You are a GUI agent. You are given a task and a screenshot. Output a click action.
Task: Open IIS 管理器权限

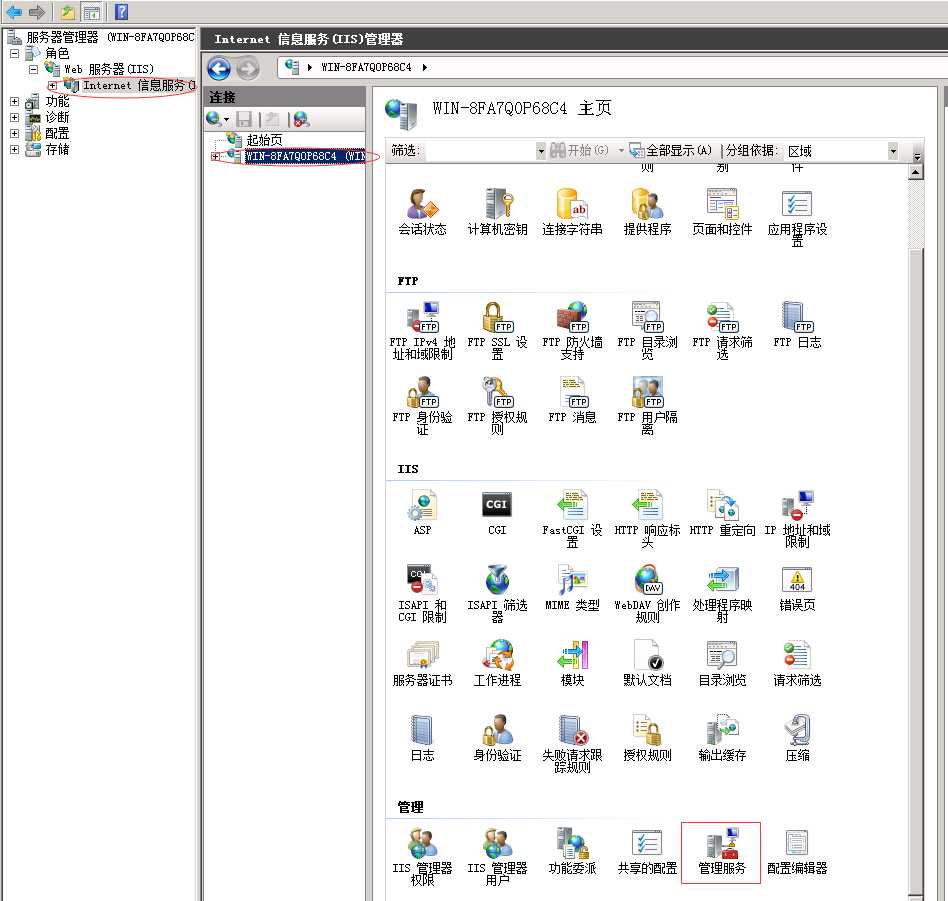click(422, 857)
